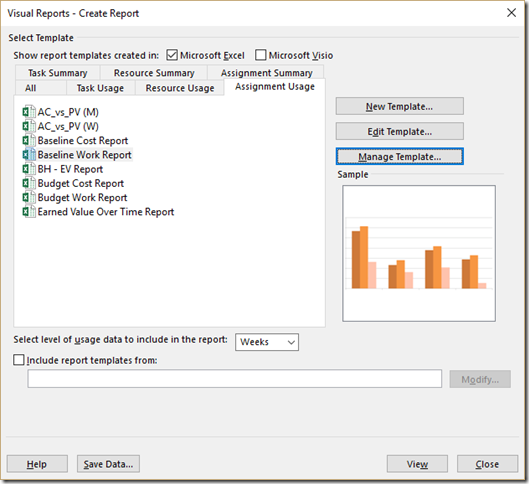Switch to the Resource Usage tab

[180, 88]
